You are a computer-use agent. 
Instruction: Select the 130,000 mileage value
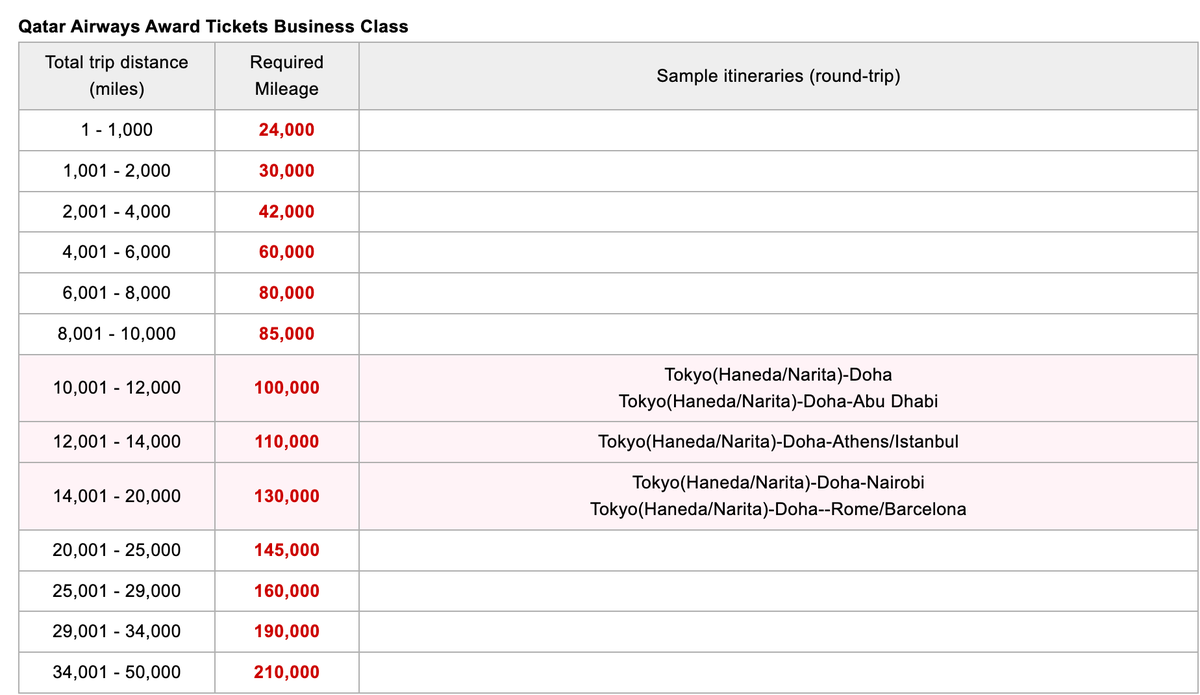287,496
